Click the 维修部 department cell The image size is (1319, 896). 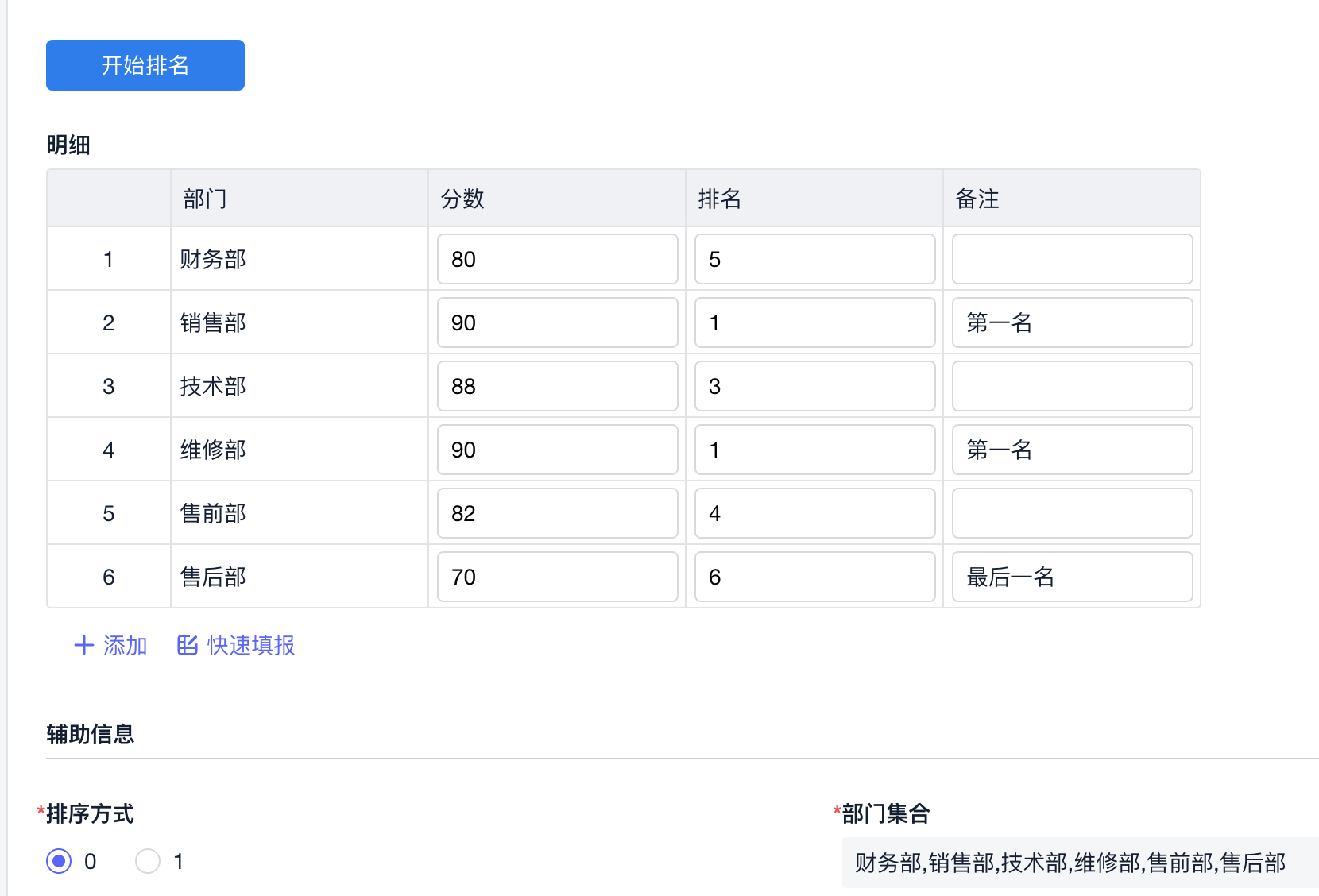coord(213,450)
